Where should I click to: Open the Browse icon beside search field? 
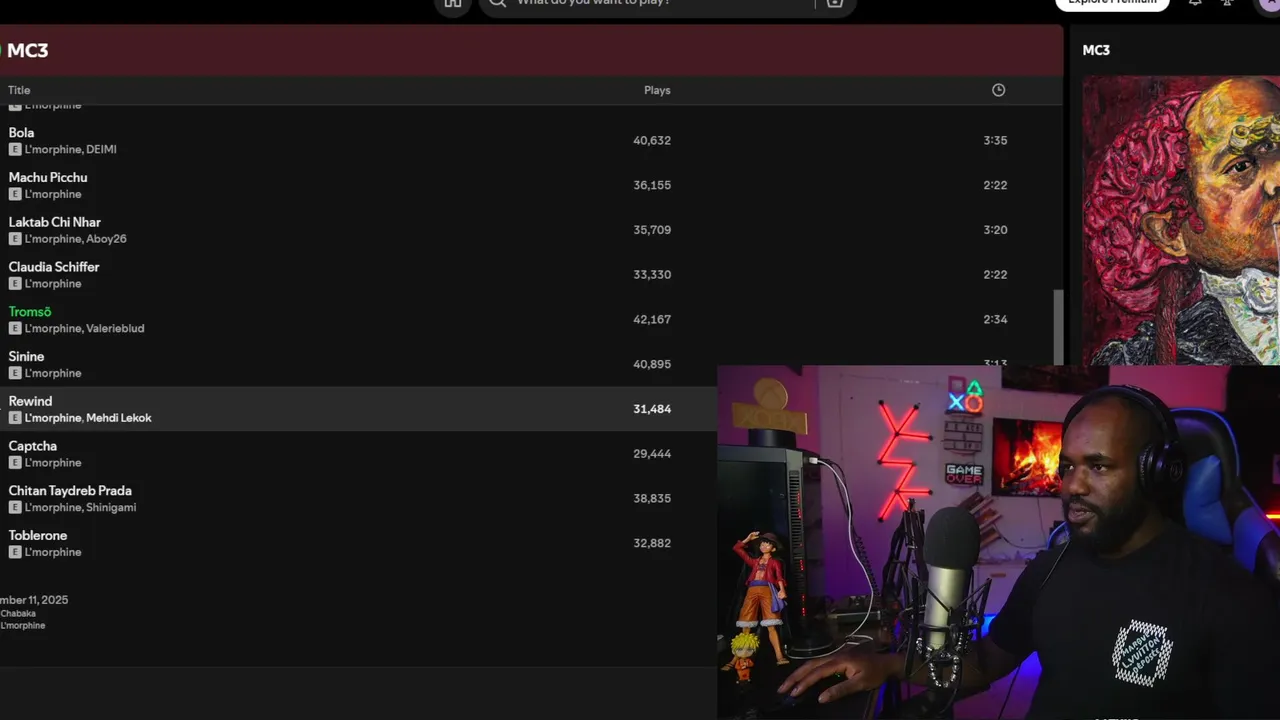pyautogui.click(x=835, y=3)
